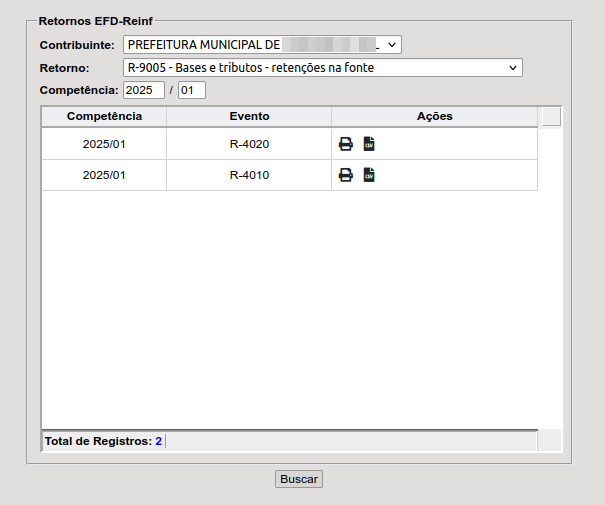Download the CSV file for R-4010
The height and width of the screenshot is (505, 605).
369,175
